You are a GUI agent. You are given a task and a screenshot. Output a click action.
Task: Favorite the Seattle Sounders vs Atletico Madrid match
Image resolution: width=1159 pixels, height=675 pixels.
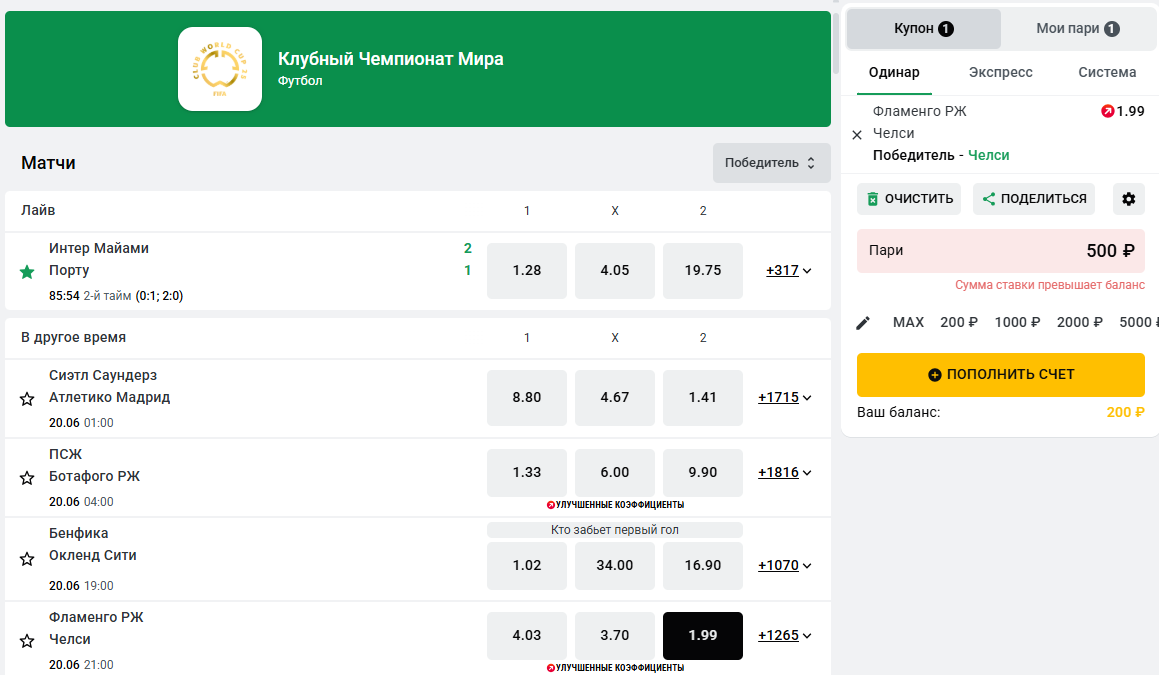tap(27, 399)
